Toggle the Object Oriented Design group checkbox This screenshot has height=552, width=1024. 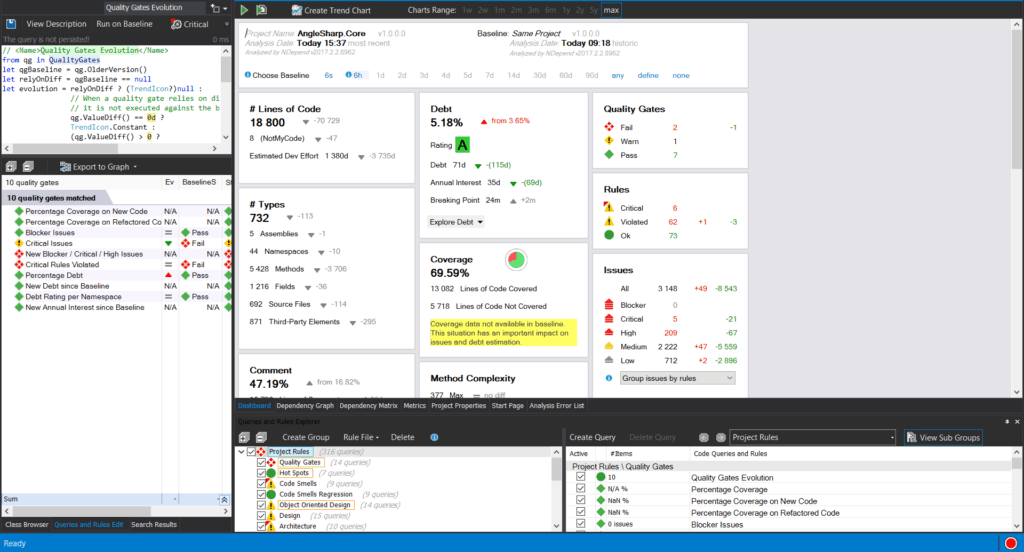click(x=261, y=505)
